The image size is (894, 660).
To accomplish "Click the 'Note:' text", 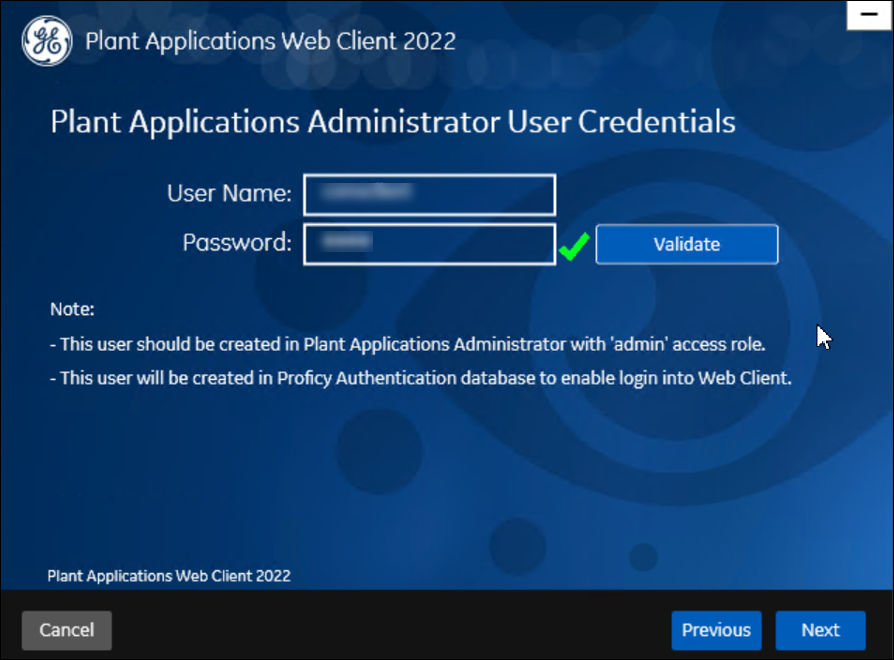I will pyautogui.click(x=72, y=309).
